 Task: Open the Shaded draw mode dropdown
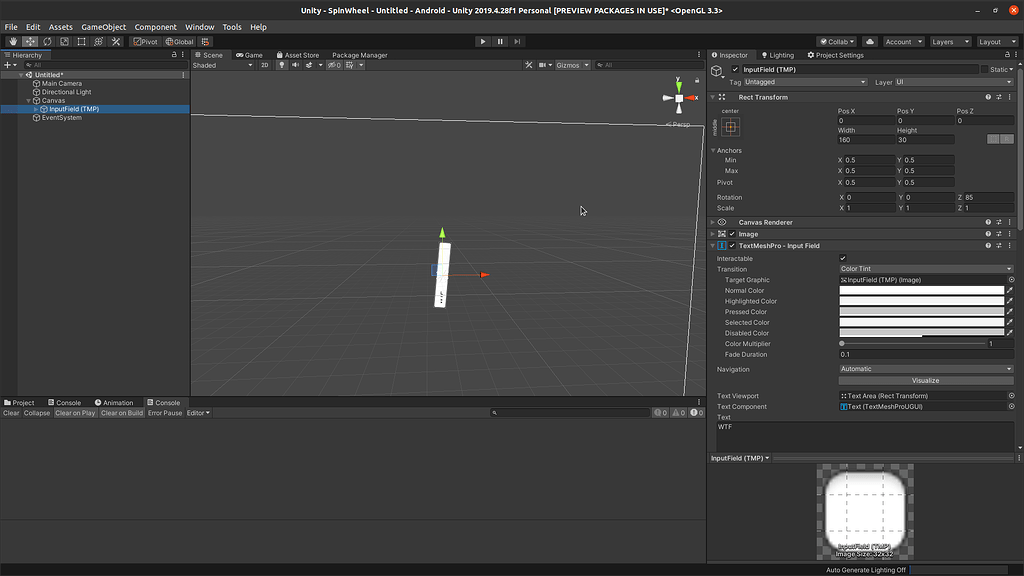click(x=222, y=65)
